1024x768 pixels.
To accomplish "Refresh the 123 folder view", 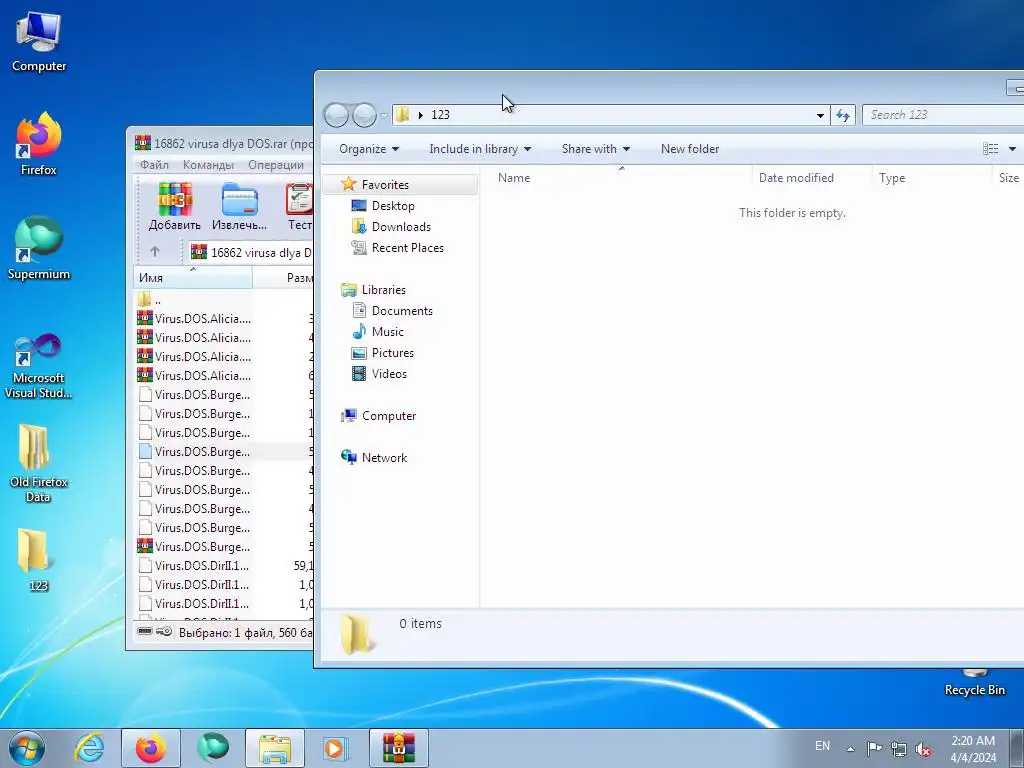I will point(843,115).
